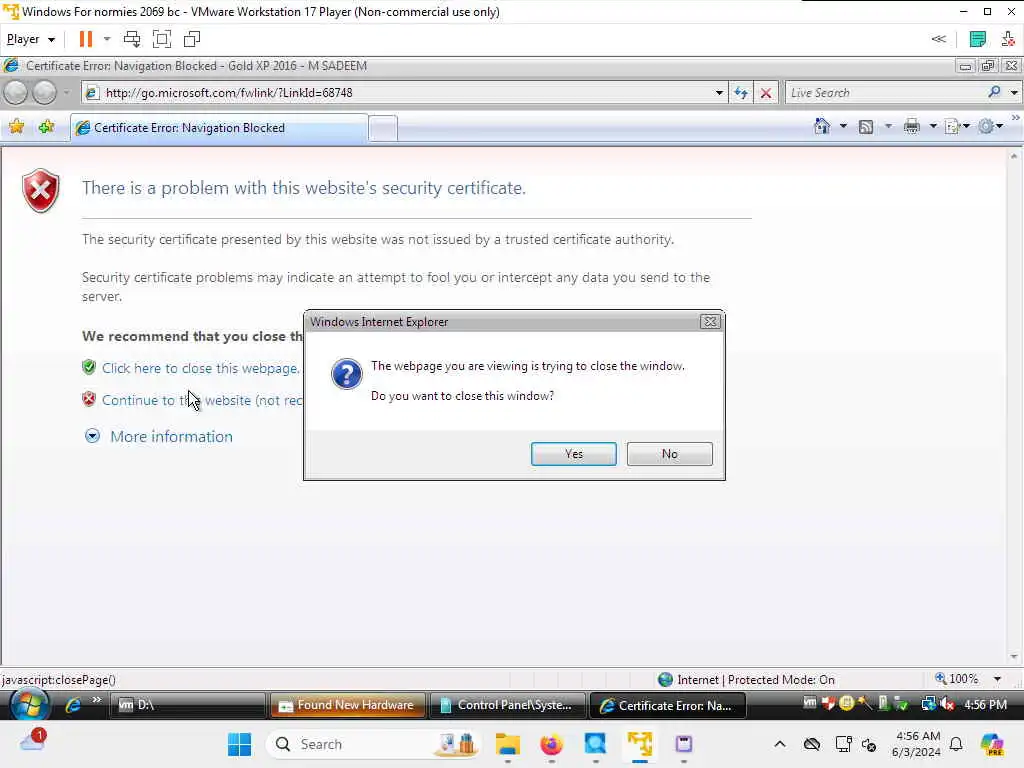Click the IE Forward button

tap(44, 93)
